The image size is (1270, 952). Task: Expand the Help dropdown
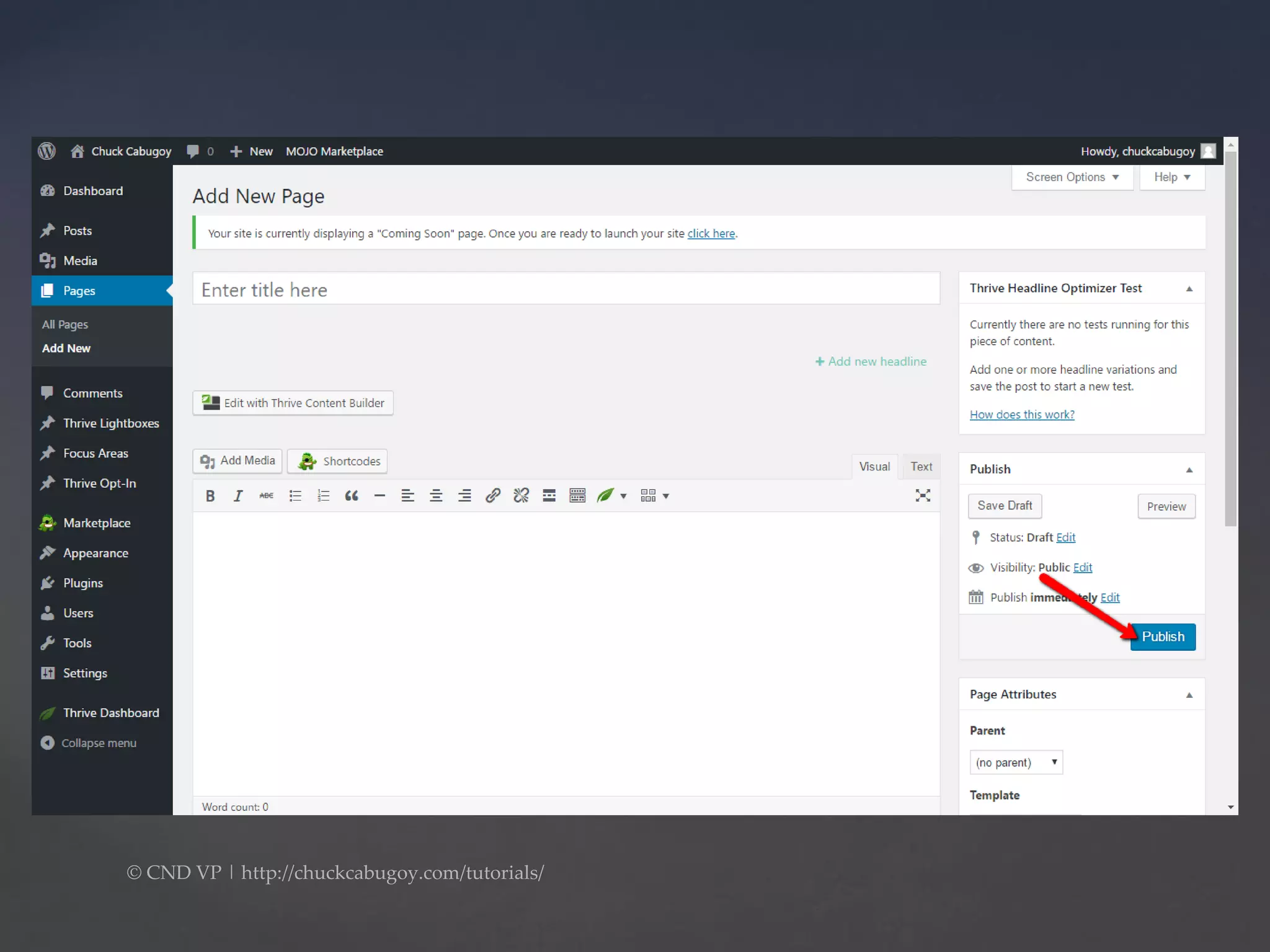(x=1172, y=177)
